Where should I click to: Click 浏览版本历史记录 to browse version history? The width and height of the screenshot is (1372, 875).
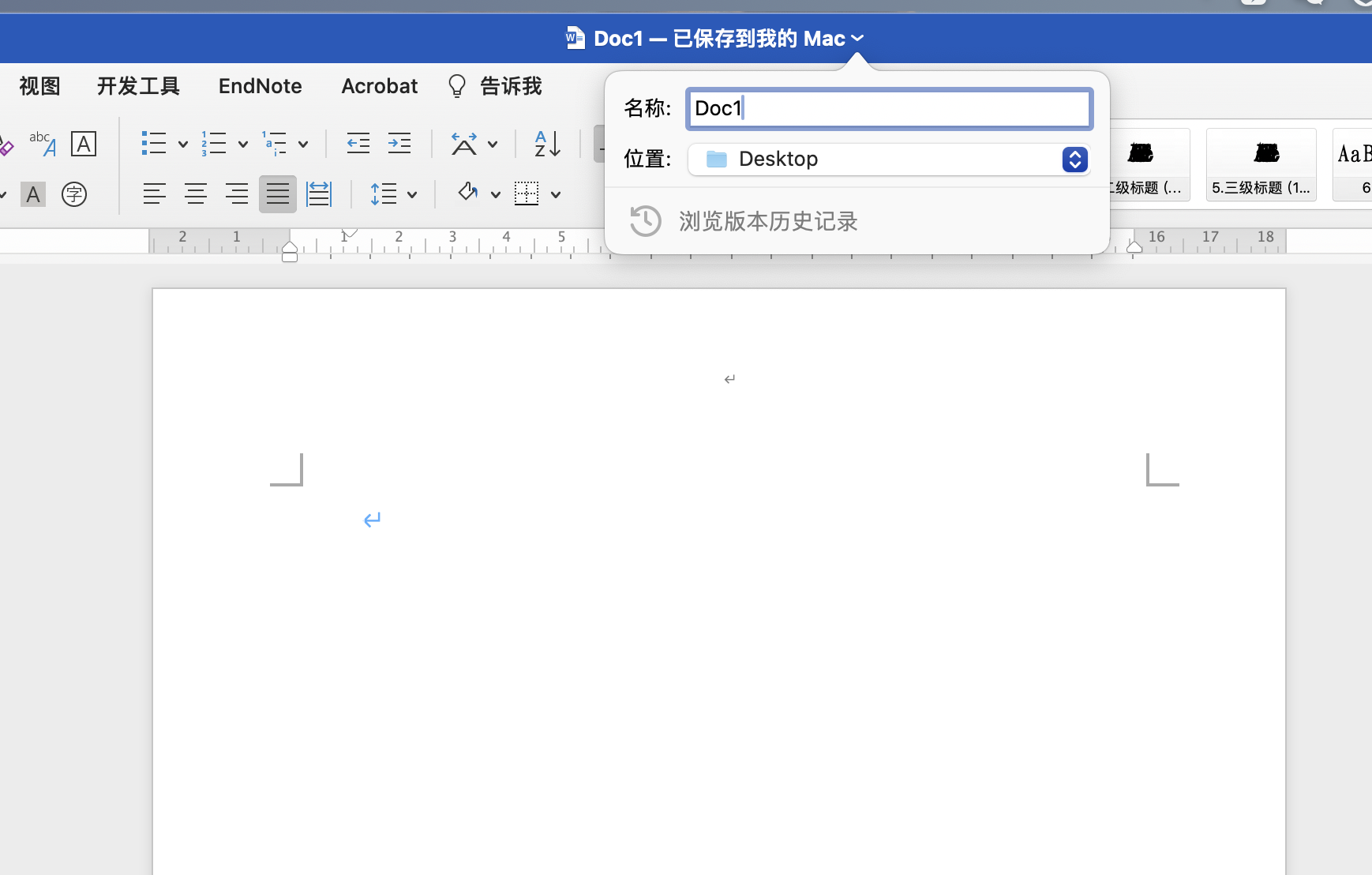point(767,221)
